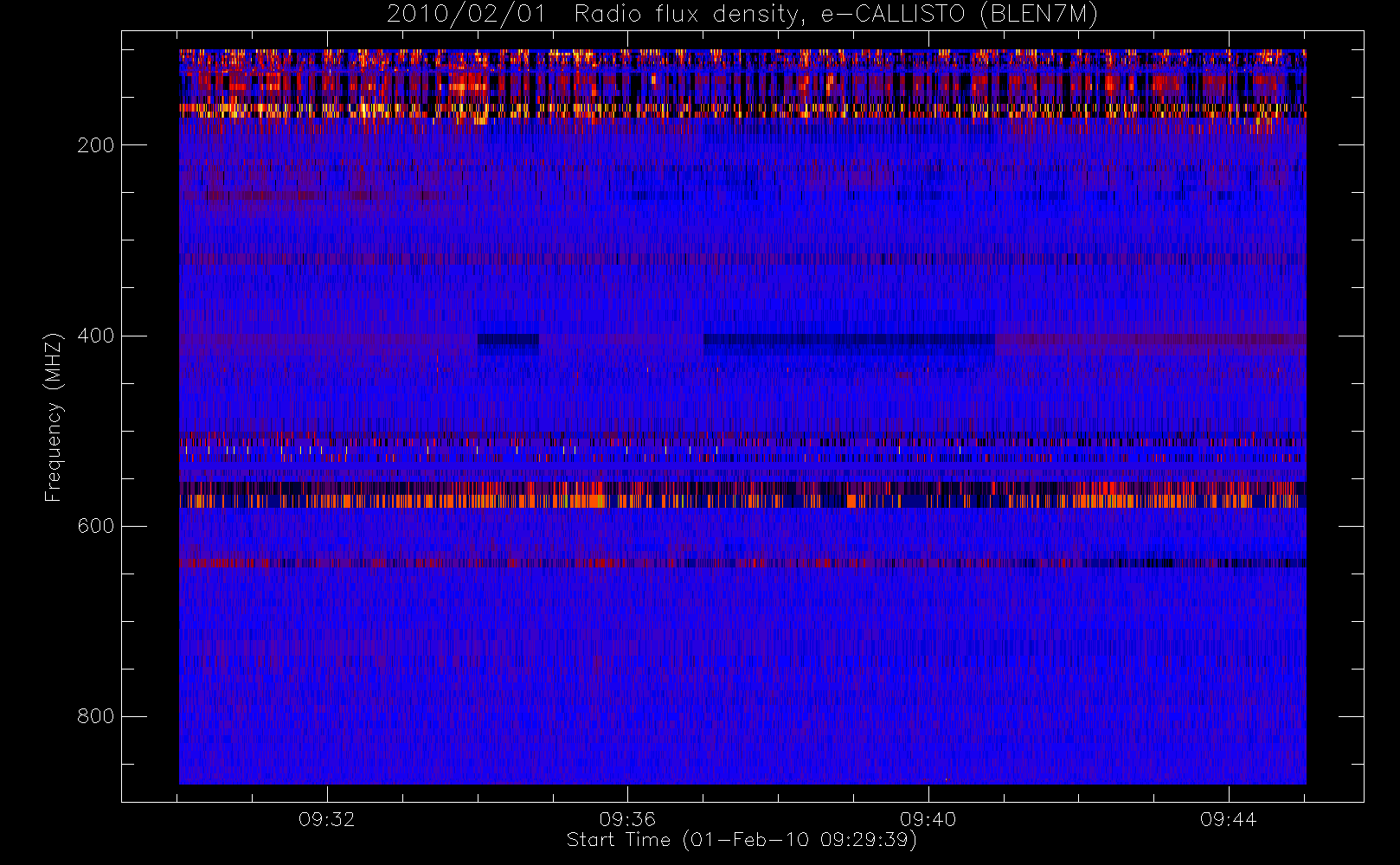Select the 800 MHz frequency tick label

click(x=96, y=716)
